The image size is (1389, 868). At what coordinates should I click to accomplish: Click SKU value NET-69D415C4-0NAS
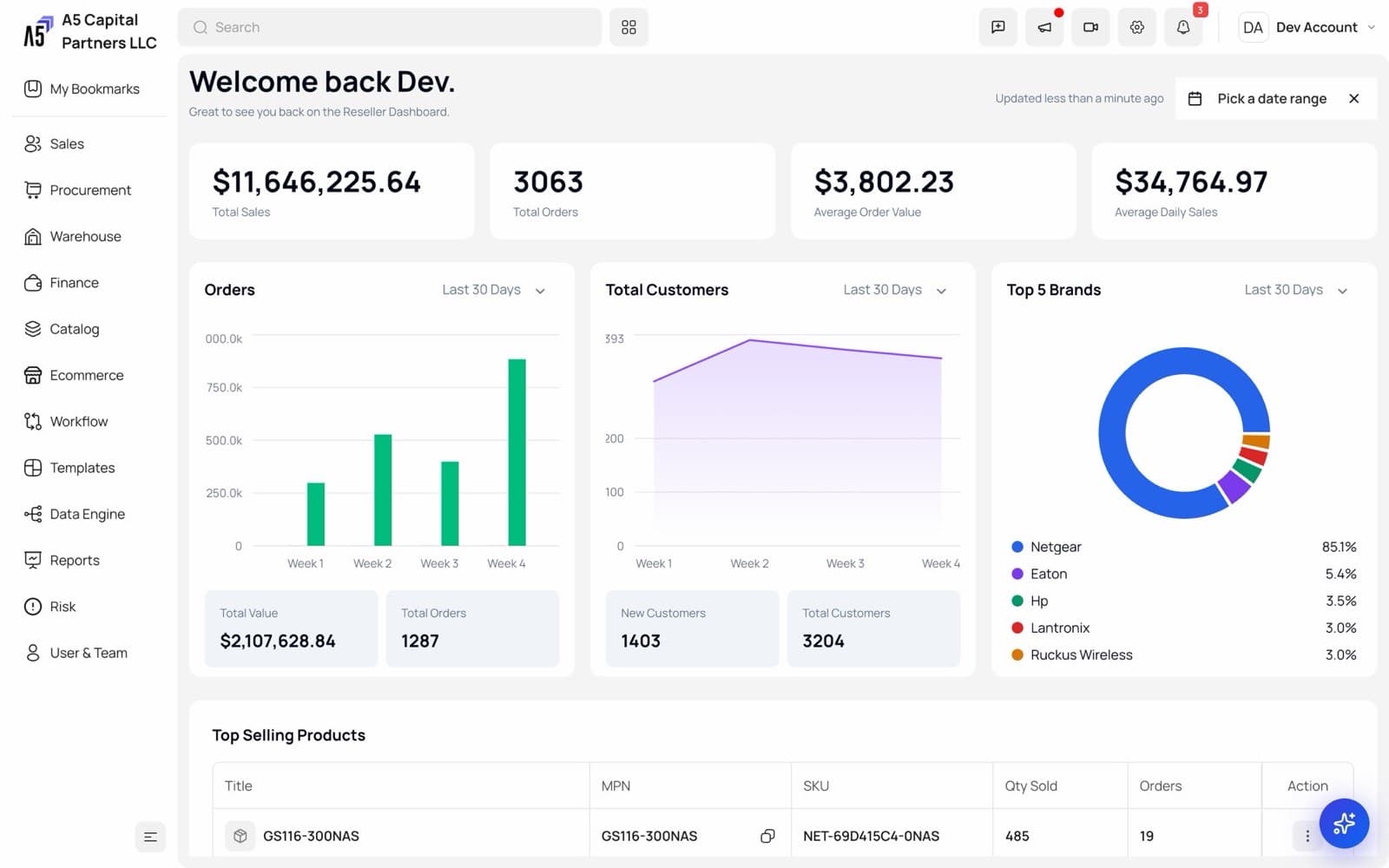pos(871,836)
